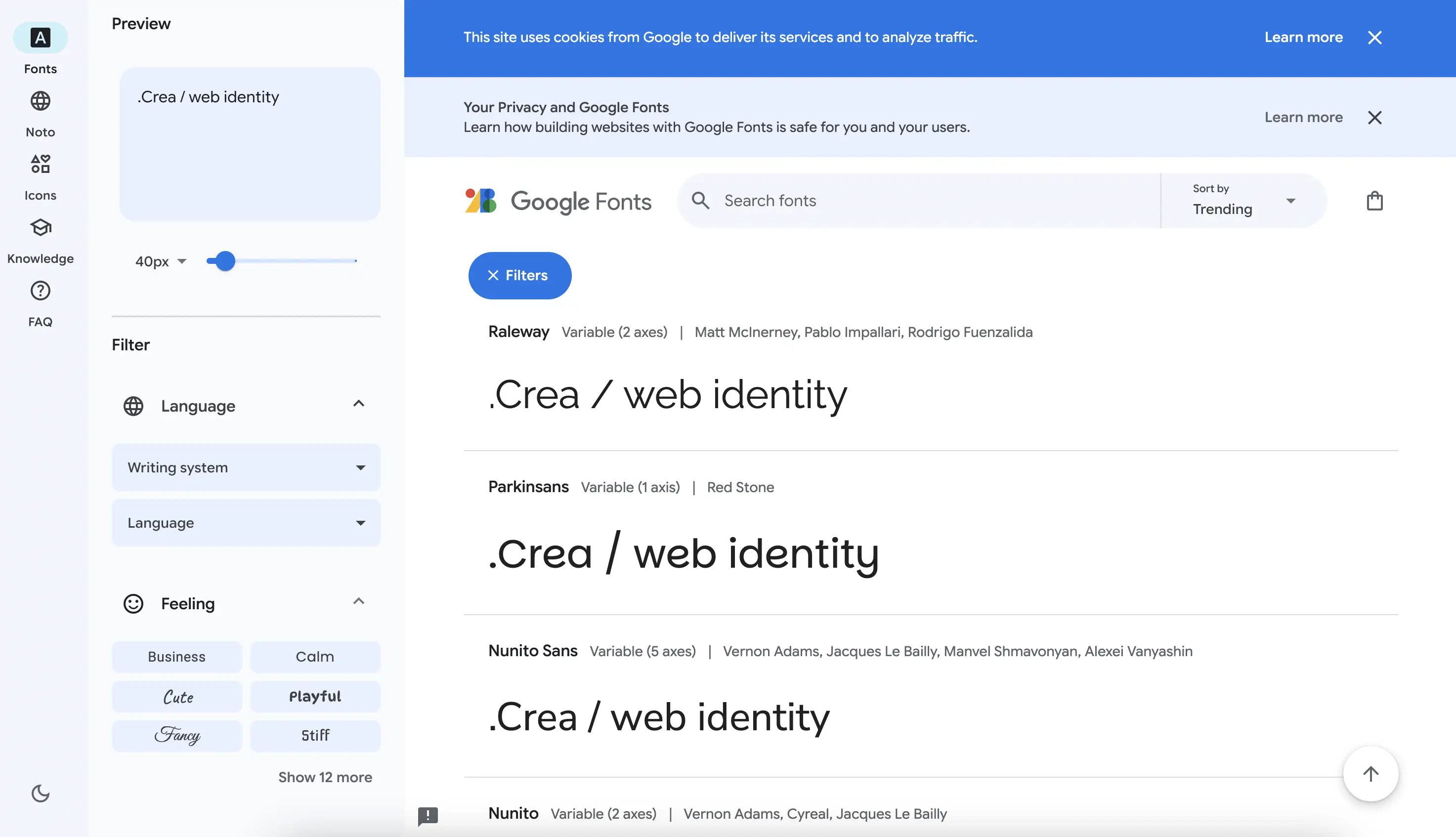
Task: Collapse the Feeling filter section
Action: pyautogui.click(x=358, y=602)
